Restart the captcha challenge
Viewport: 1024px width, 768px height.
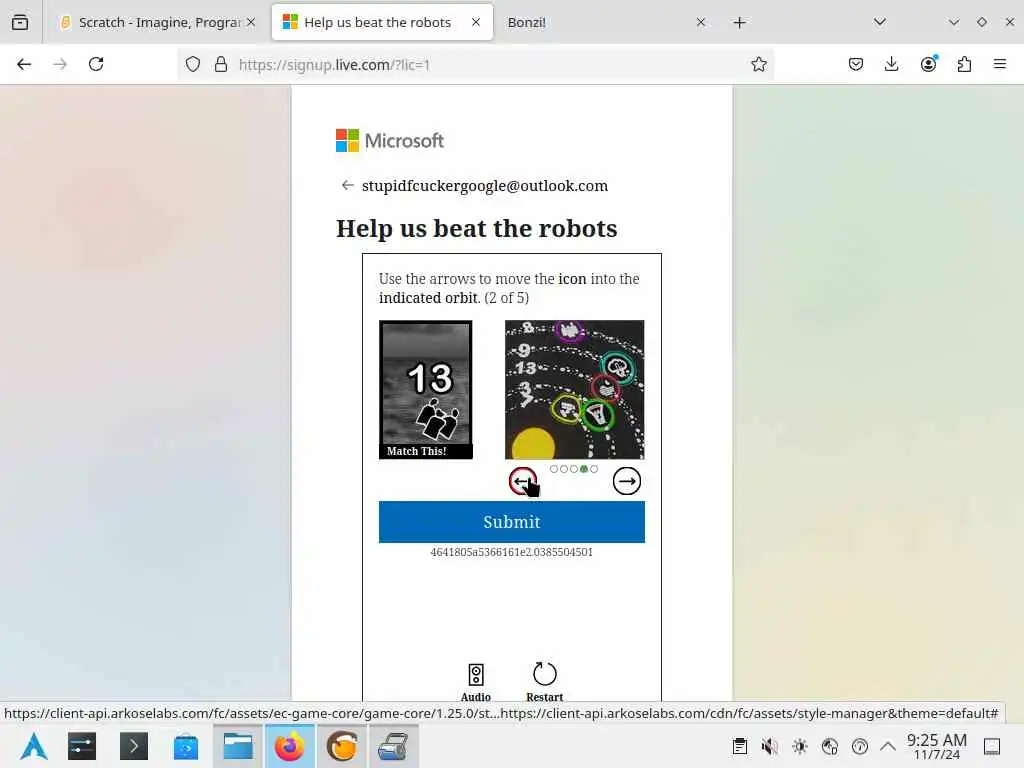(x=544, y=682)
